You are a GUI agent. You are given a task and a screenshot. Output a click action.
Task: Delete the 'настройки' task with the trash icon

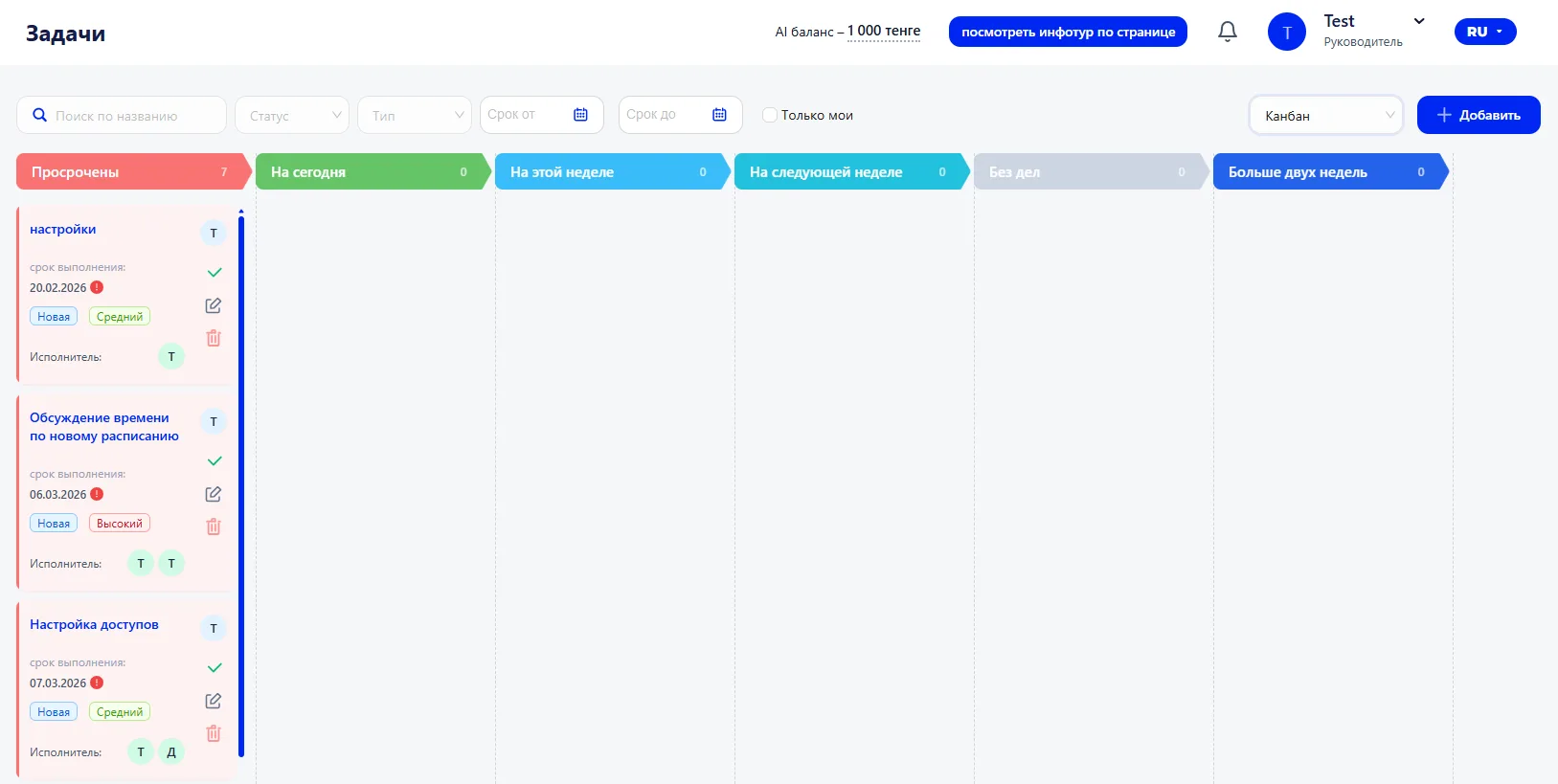214,338
